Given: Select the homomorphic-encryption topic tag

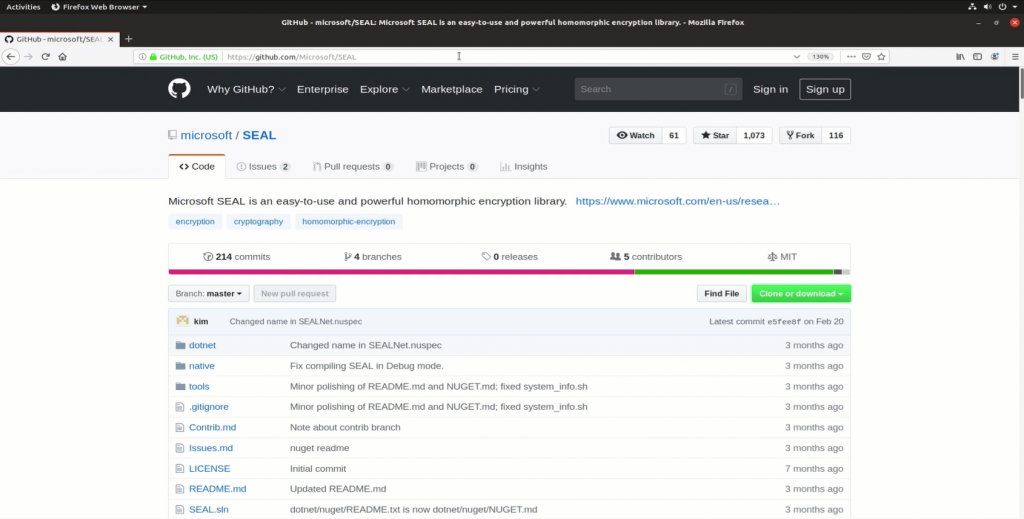Looking at the screenshot, I should [x=349, y=221].
